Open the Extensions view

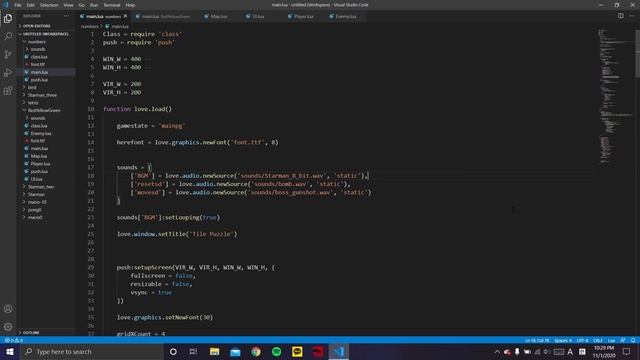tap(8, 91)
